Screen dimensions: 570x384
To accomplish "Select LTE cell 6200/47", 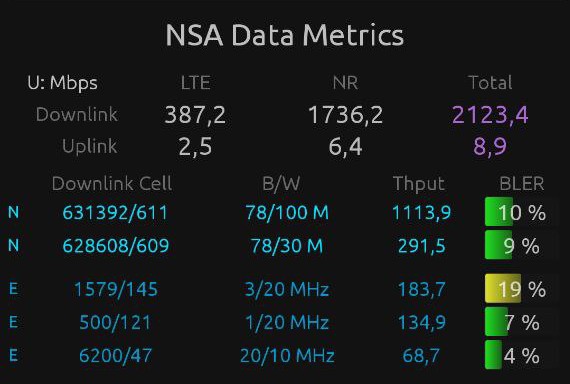I will point(116,355).
